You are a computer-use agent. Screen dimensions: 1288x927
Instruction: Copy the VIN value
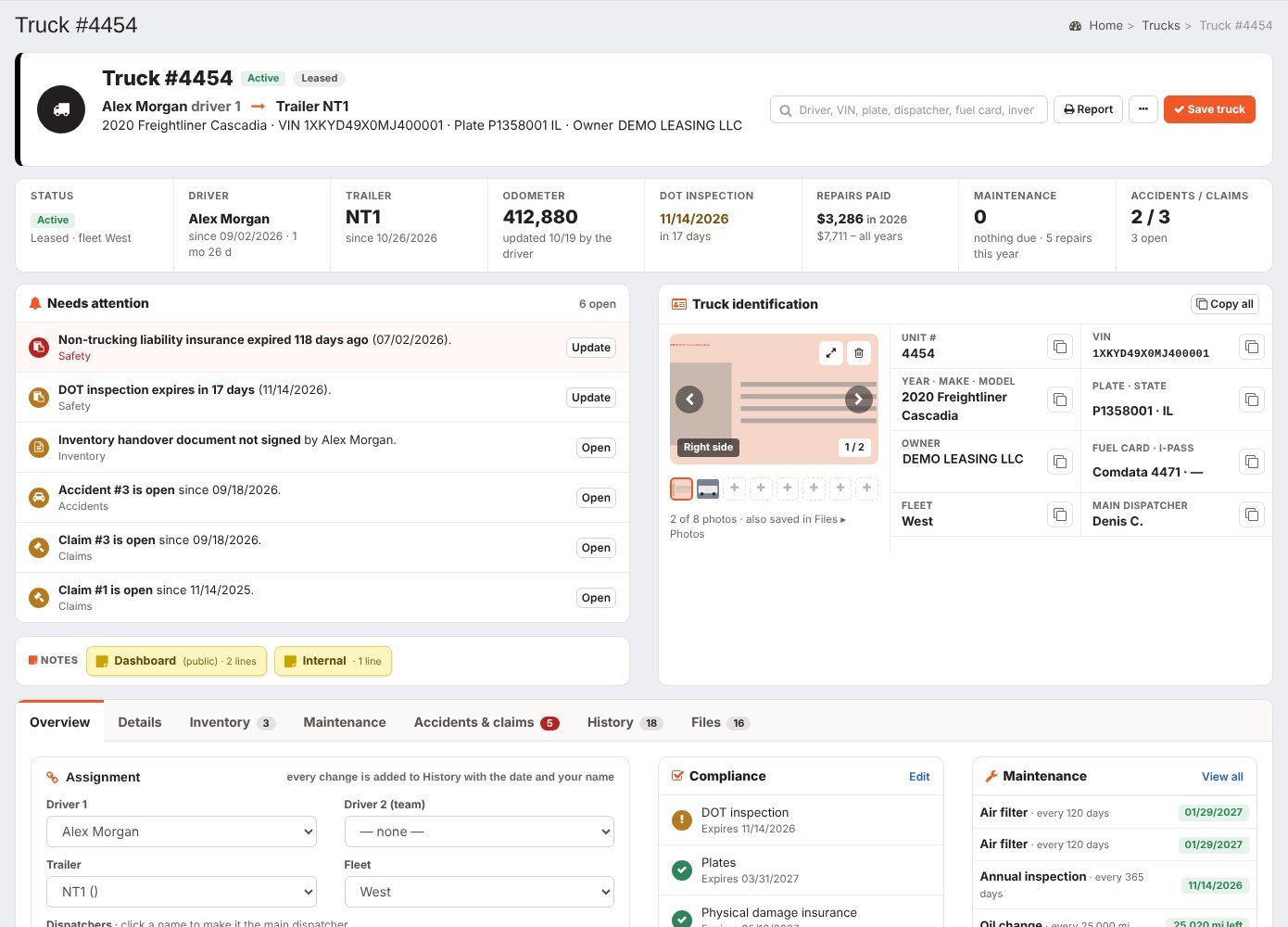(1252, 347)
